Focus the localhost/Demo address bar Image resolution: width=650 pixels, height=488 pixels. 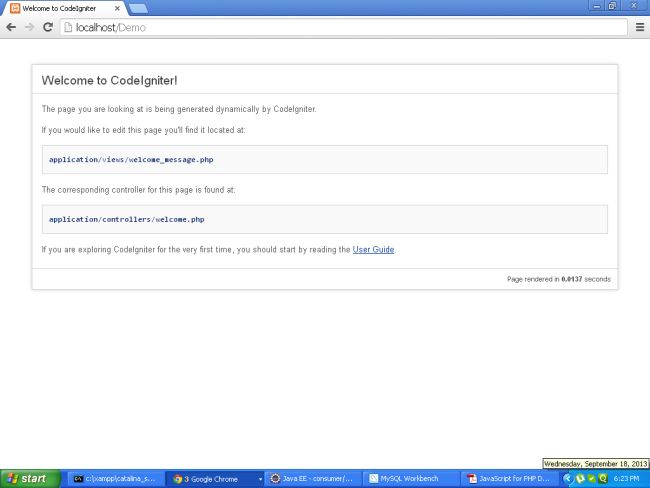[x=344, y=27]
